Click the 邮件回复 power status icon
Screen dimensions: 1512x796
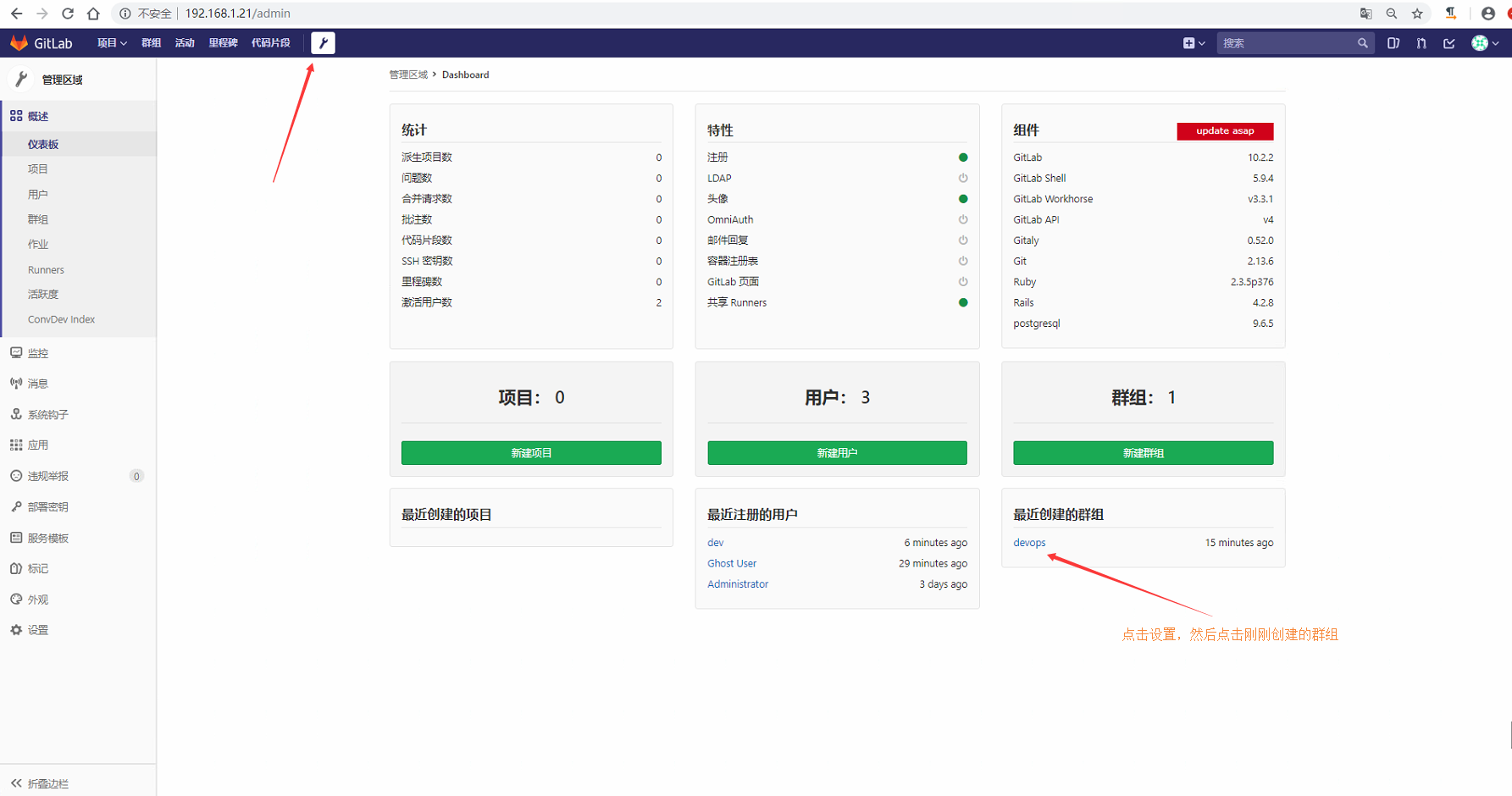(963, 240)
